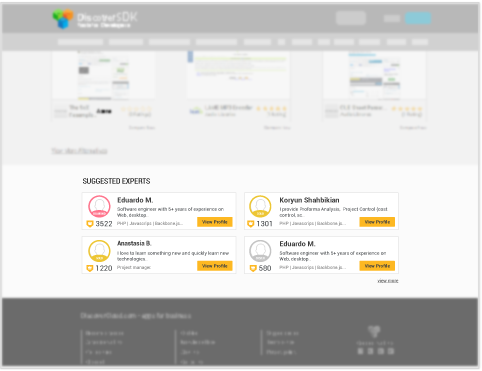
Task: Click the score 1220 value
Action: pyautogui.click(x=104, y=268)
